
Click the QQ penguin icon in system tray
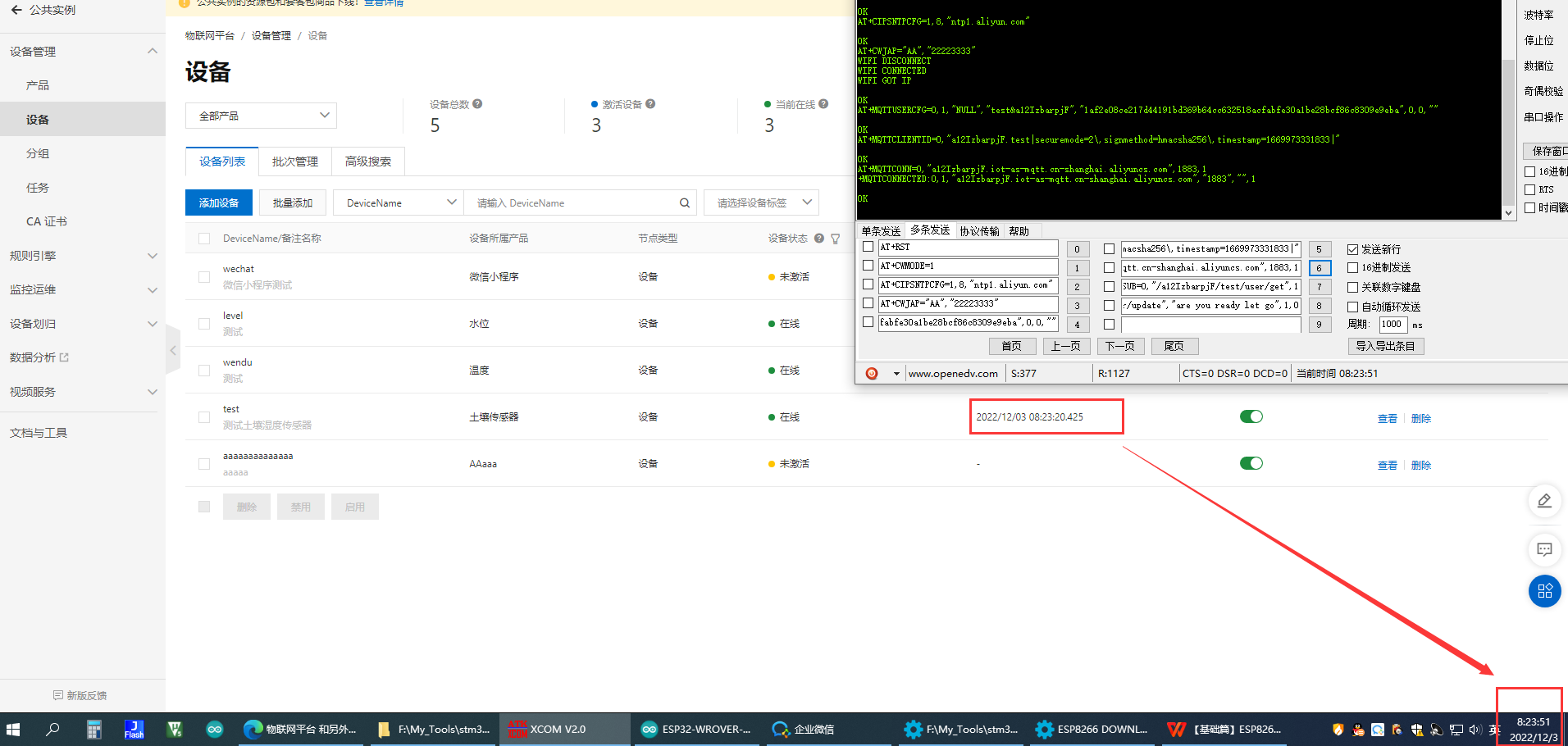1358,730
